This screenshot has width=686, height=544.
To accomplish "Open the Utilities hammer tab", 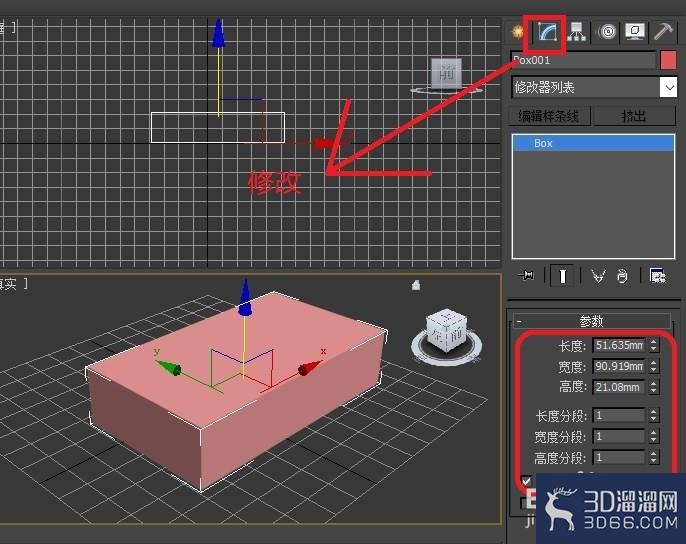I will 663,32.
